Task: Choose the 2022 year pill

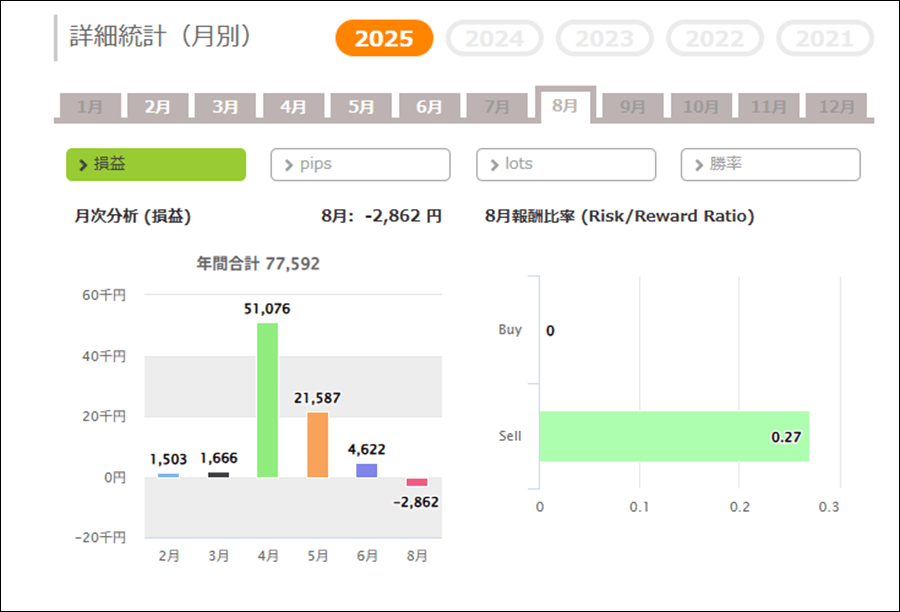Action: (x=715, y=39)
